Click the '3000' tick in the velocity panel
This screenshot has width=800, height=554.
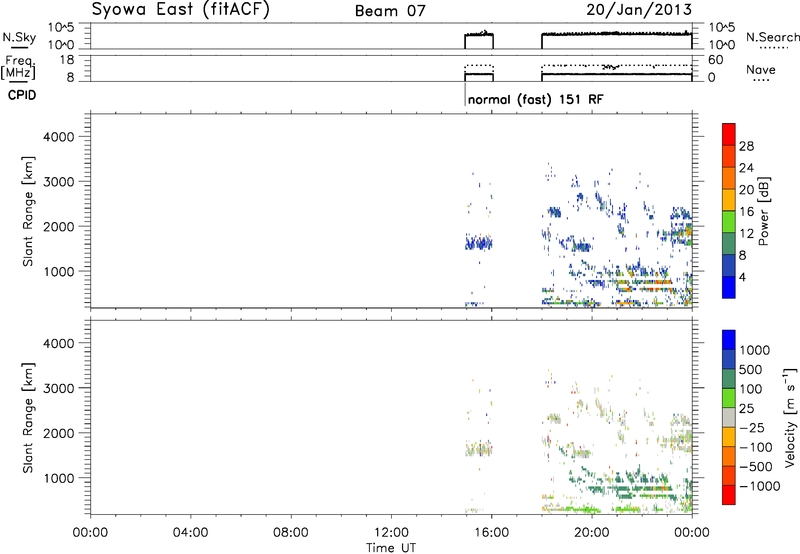[59, 388]
